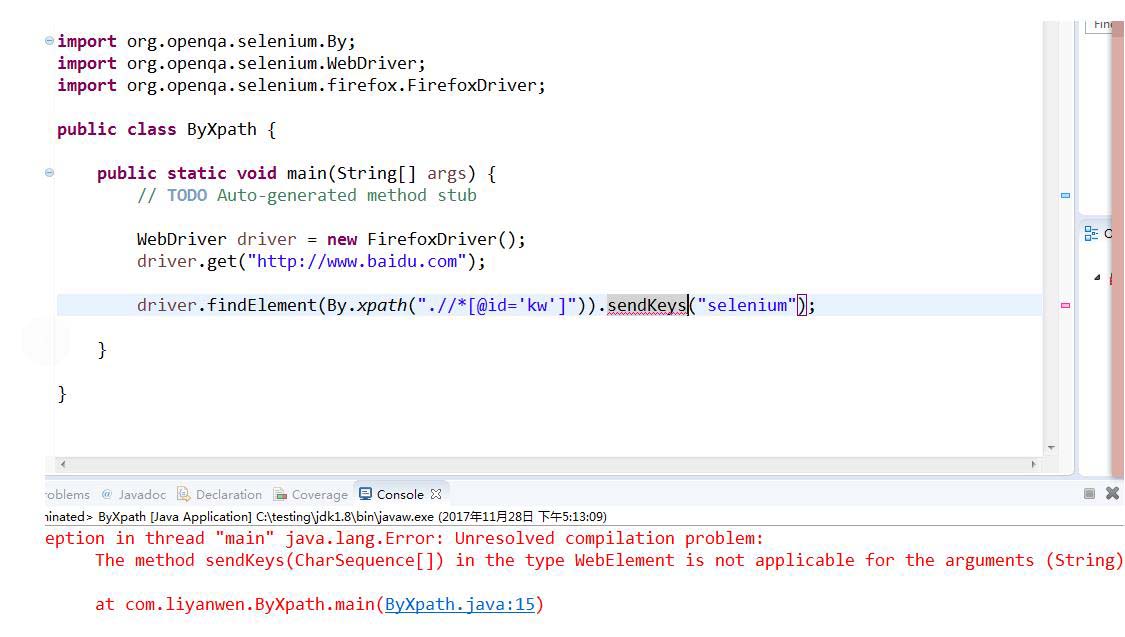
Task: Click the horizontal scrollbar track in editor
Action: point(548,464)
